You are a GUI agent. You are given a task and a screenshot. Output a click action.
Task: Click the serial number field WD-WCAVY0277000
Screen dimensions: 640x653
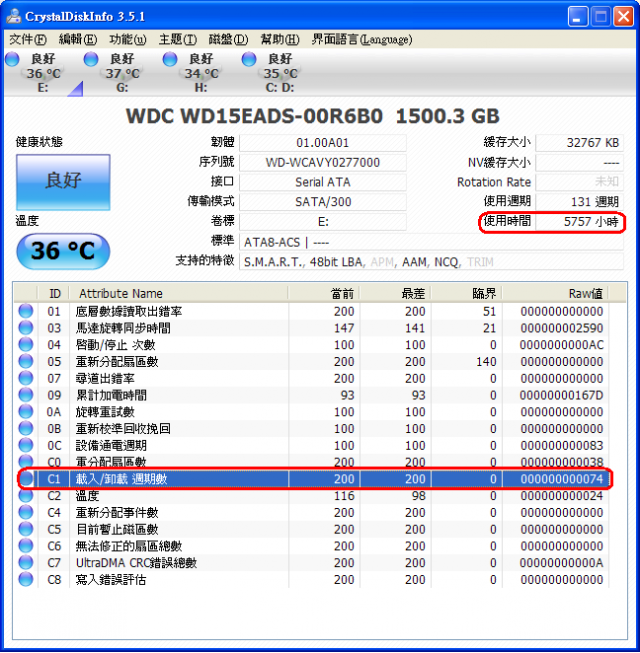tap(323, 162)
